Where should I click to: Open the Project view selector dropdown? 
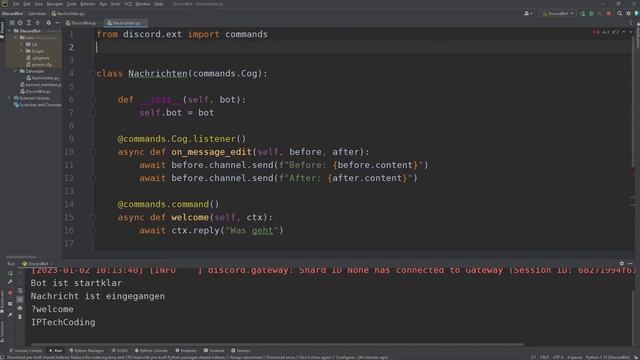tap(12, 23)
